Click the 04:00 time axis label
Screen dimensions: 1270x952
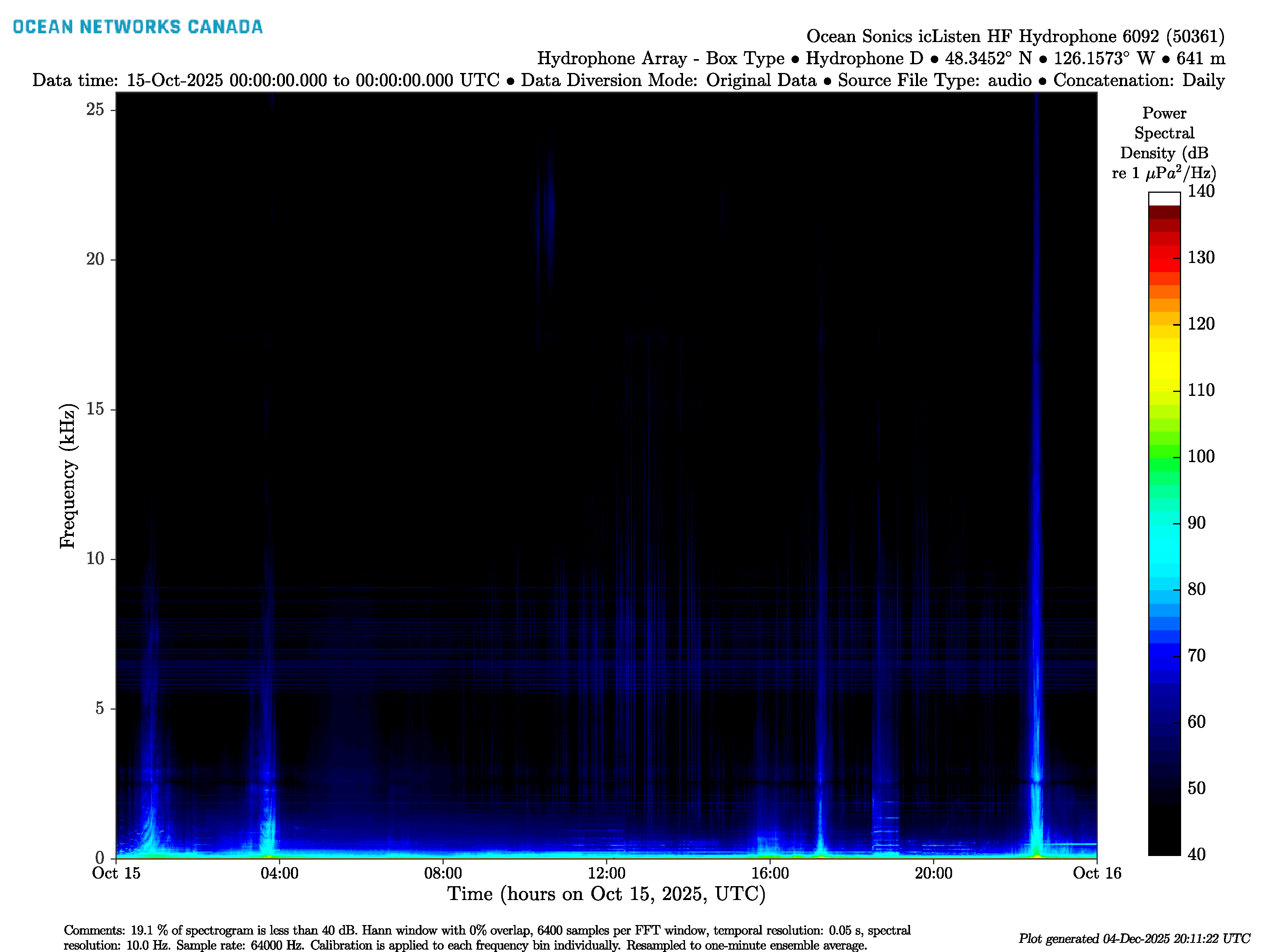pos(279,873)
